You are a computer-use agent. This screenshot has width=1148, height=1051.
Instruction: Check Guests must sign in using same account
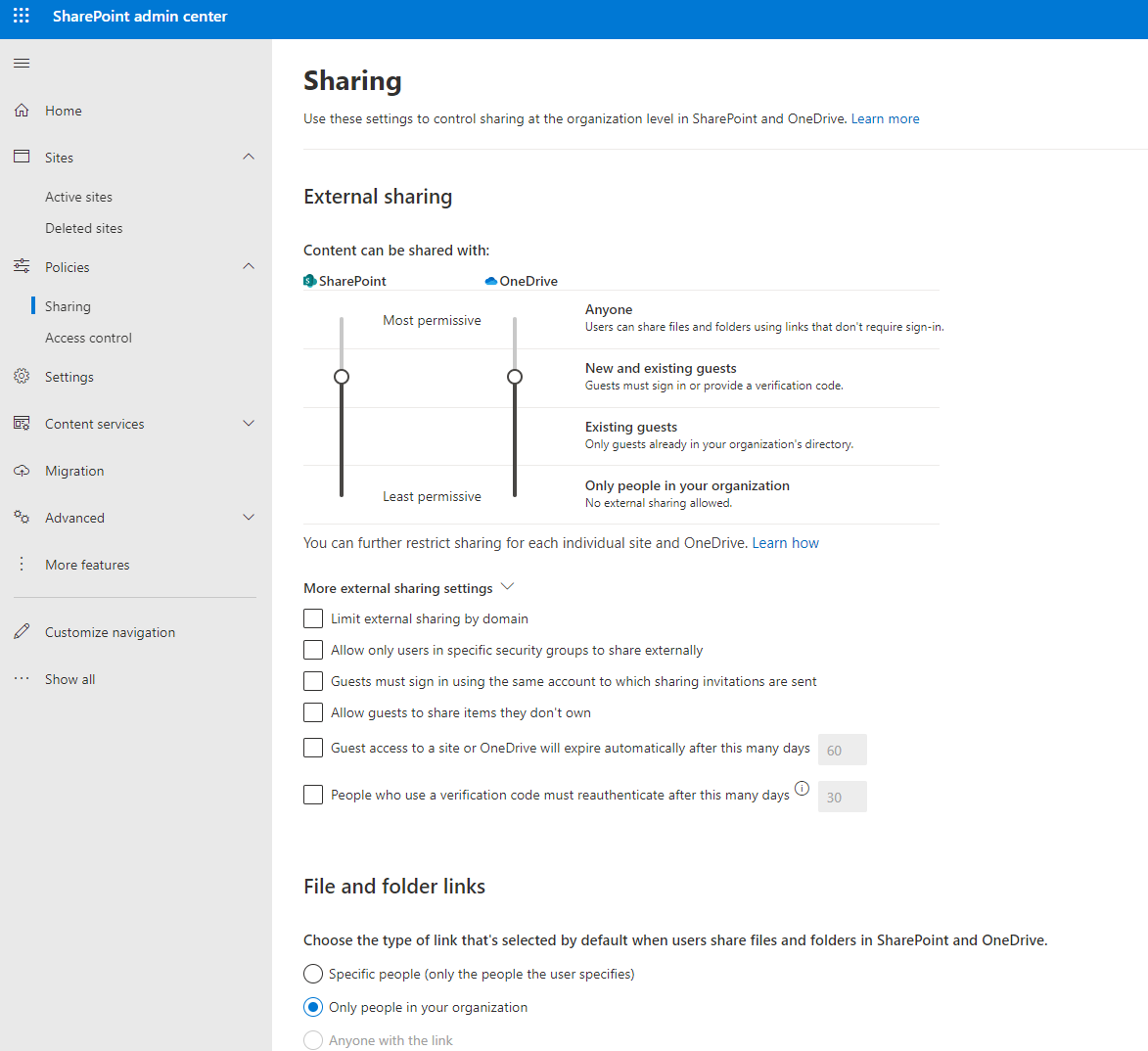click(313, 681)
